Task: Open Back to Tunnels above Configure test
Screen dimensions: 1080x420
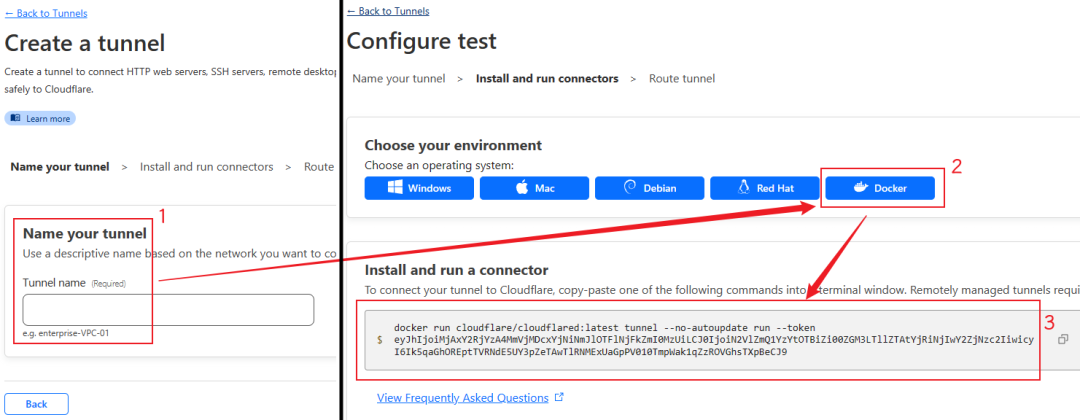Action: pos(388,11)
